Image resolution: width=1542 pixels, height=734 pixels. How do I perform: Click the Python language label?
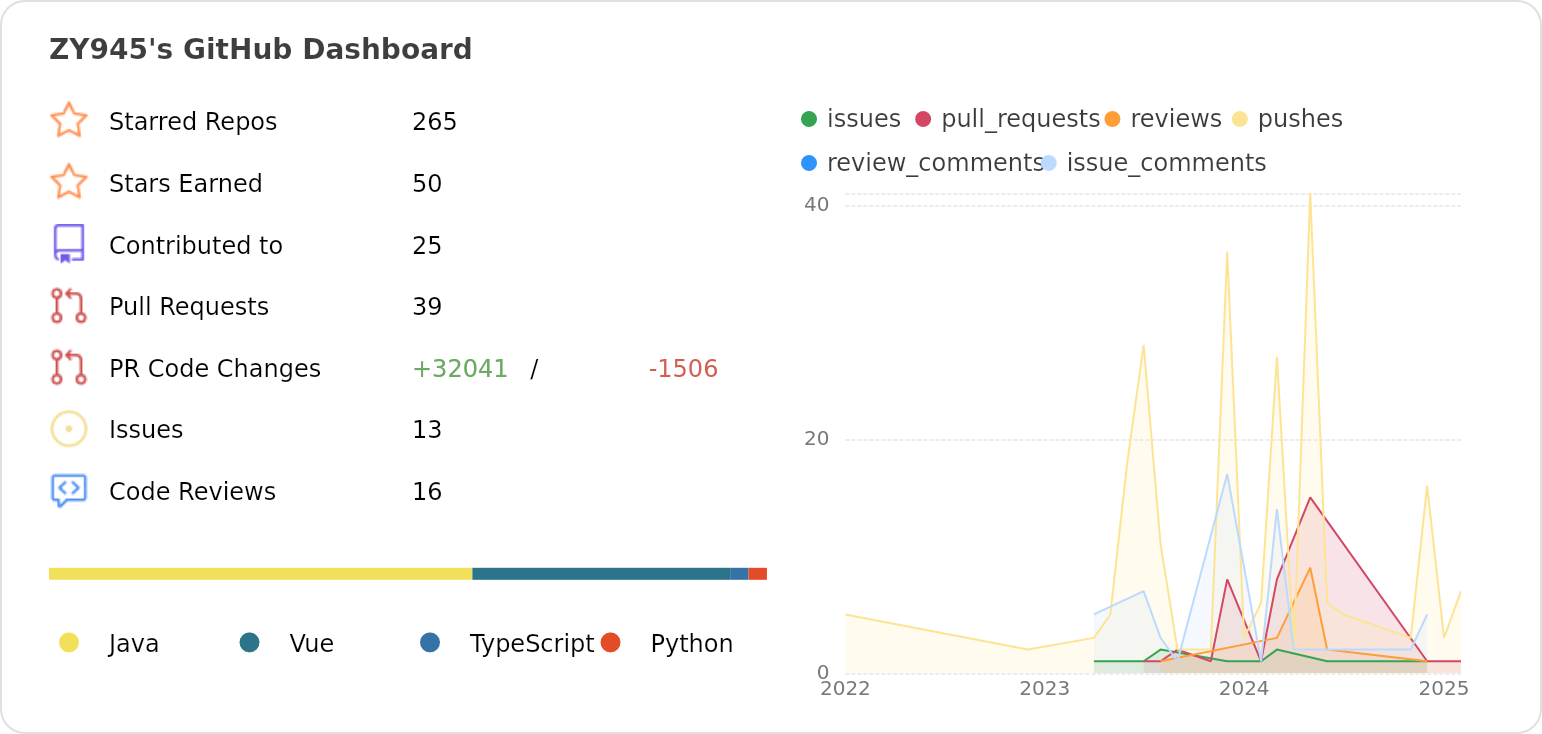692,644
